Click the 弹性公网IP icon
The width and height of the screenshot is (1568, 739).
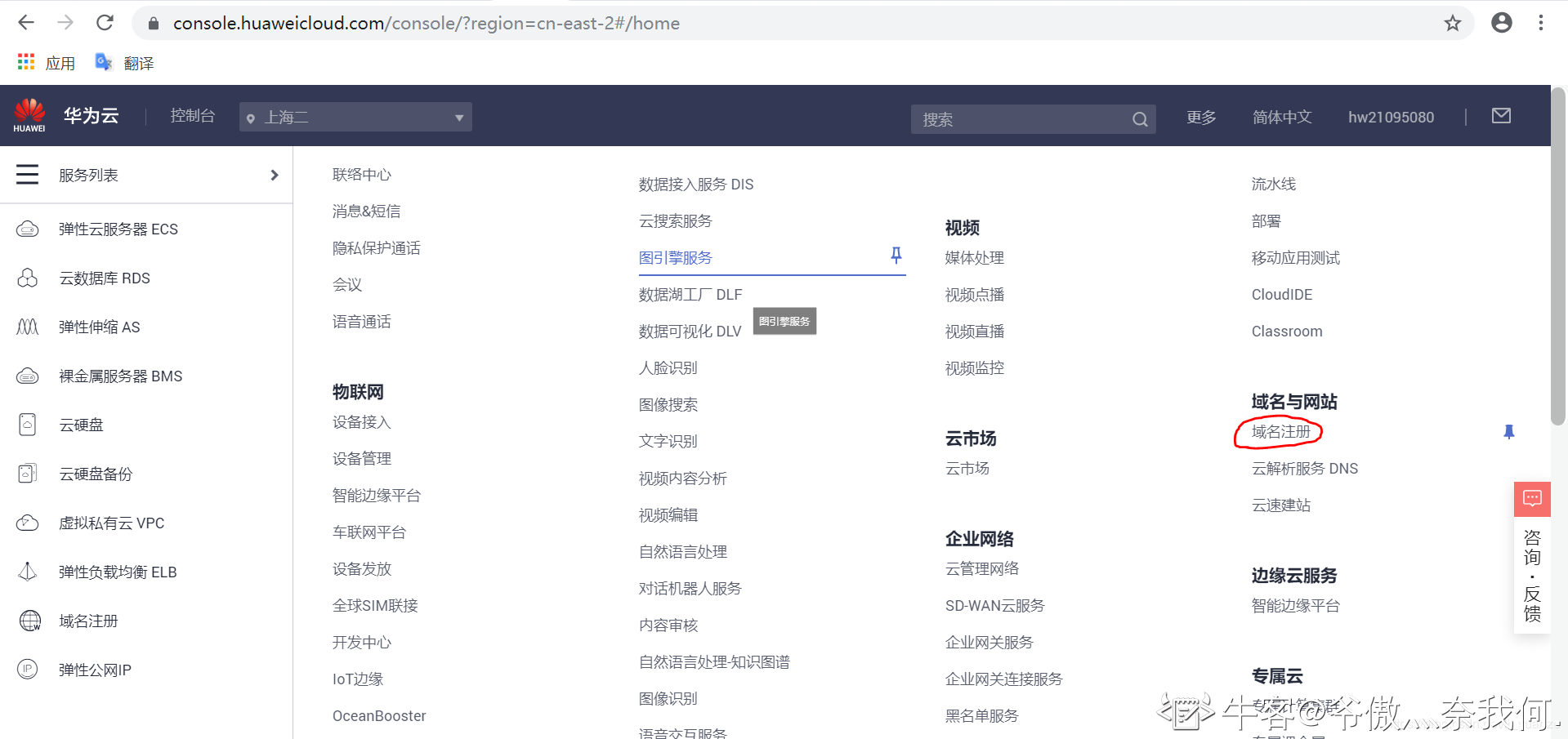(x=28, y=670)
